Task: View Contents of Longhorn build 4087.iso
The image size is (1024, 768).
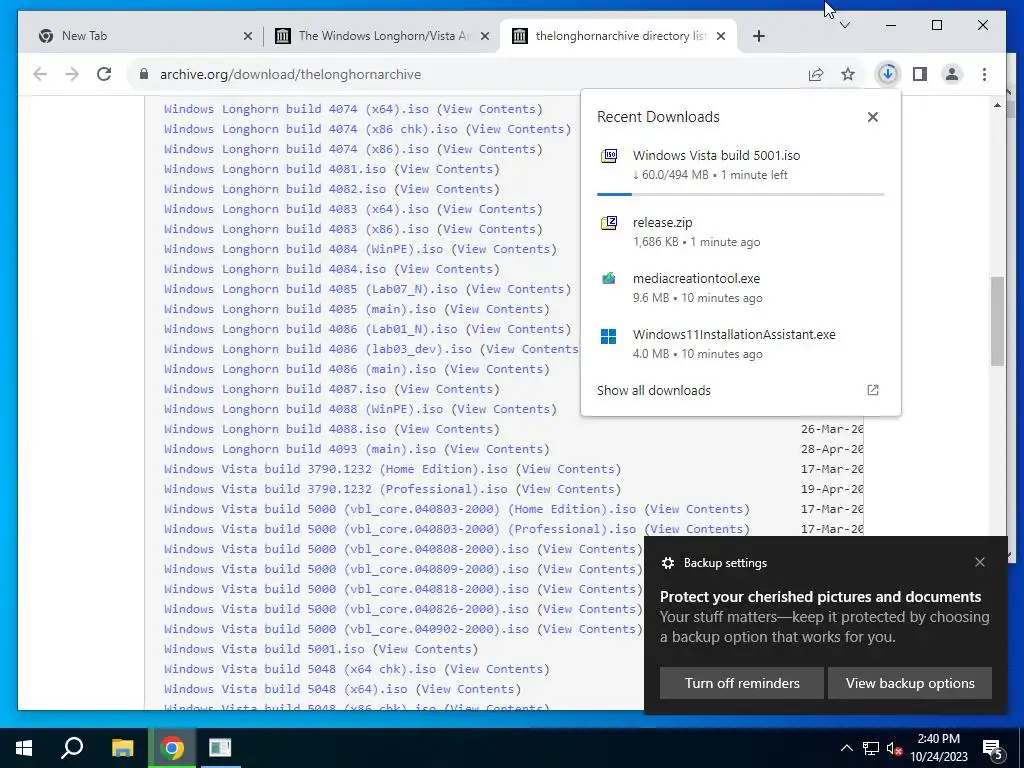Action: 447,389
